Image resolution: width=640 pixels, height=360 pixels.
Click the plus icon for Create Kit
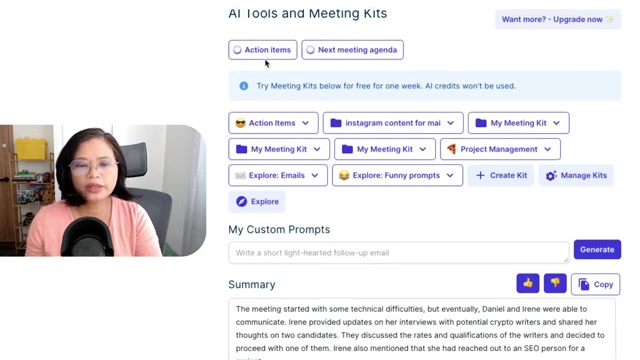pyautogui.click(x=480, y=175)
